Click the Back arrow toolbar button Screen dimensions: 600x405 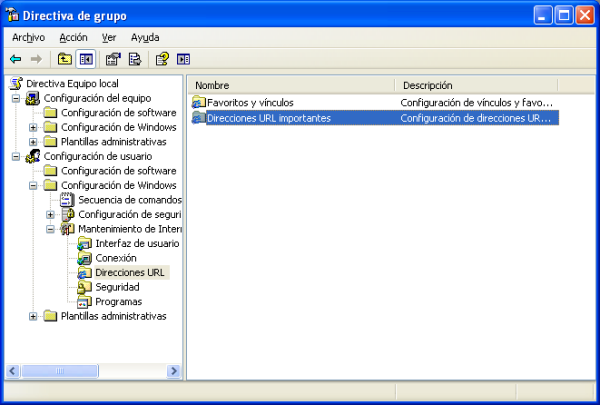coord(16,59)
